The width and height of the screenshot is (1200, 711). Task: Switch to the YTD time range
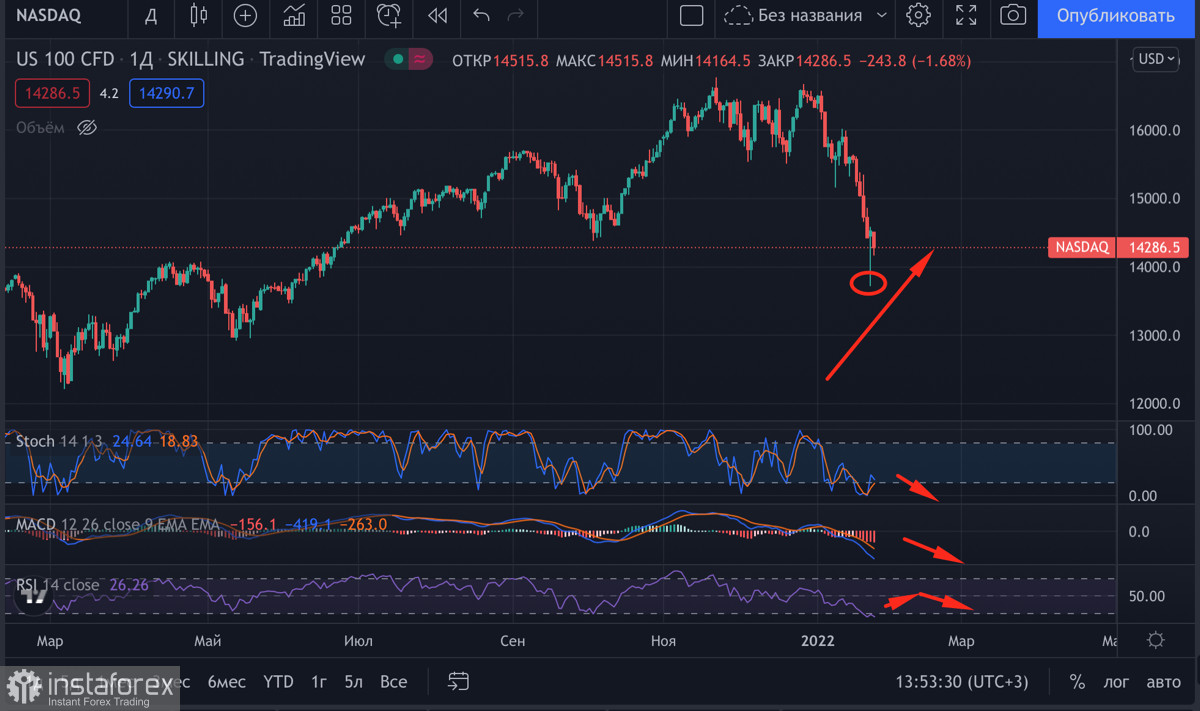278,681
